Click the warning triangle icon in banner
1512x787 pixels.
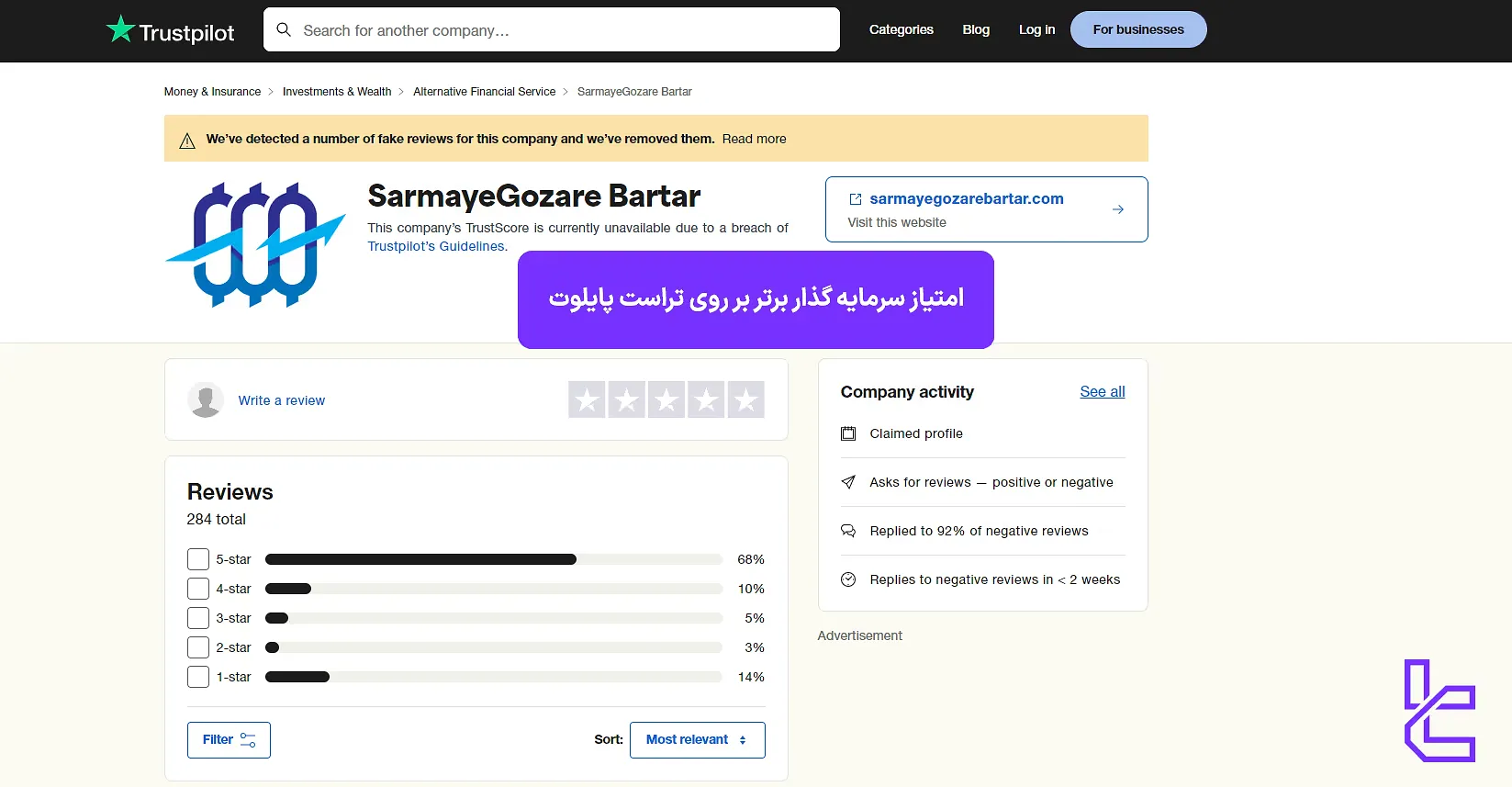pos(187,141)
